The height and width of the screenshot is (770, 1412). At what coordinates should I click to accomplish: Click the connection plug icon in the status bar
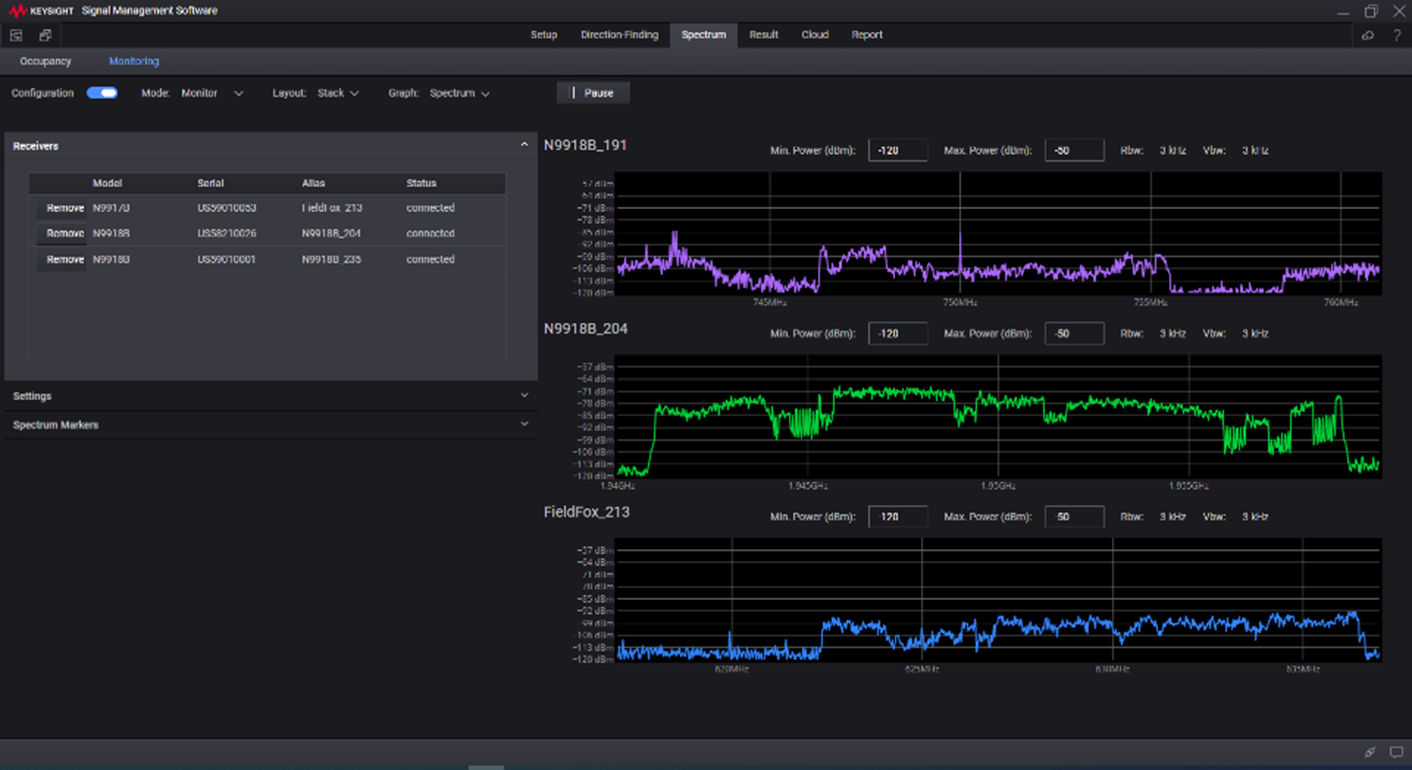click(x=1370, y=752)
